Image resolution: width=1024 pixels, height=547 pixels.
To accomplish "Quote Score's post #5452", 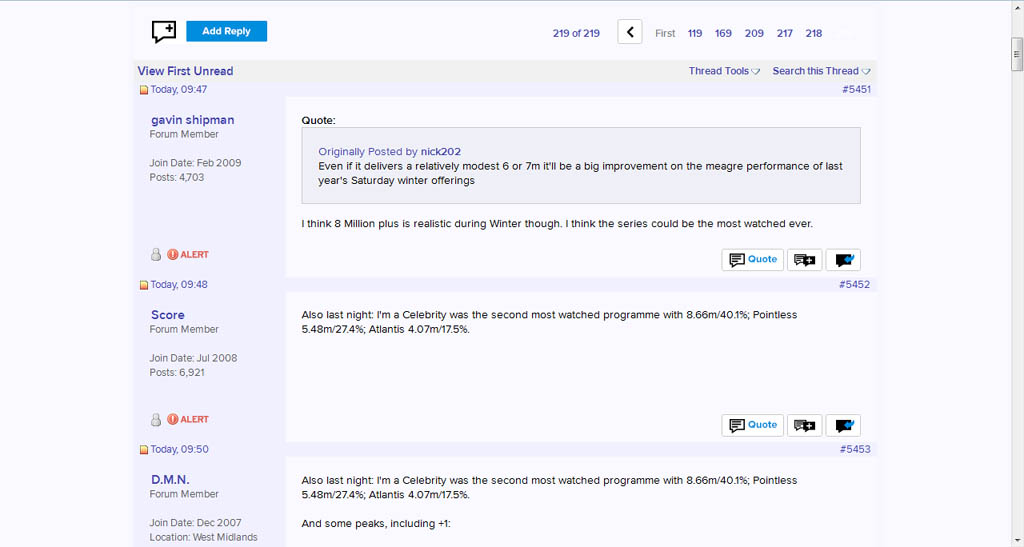I will [752, 425].
